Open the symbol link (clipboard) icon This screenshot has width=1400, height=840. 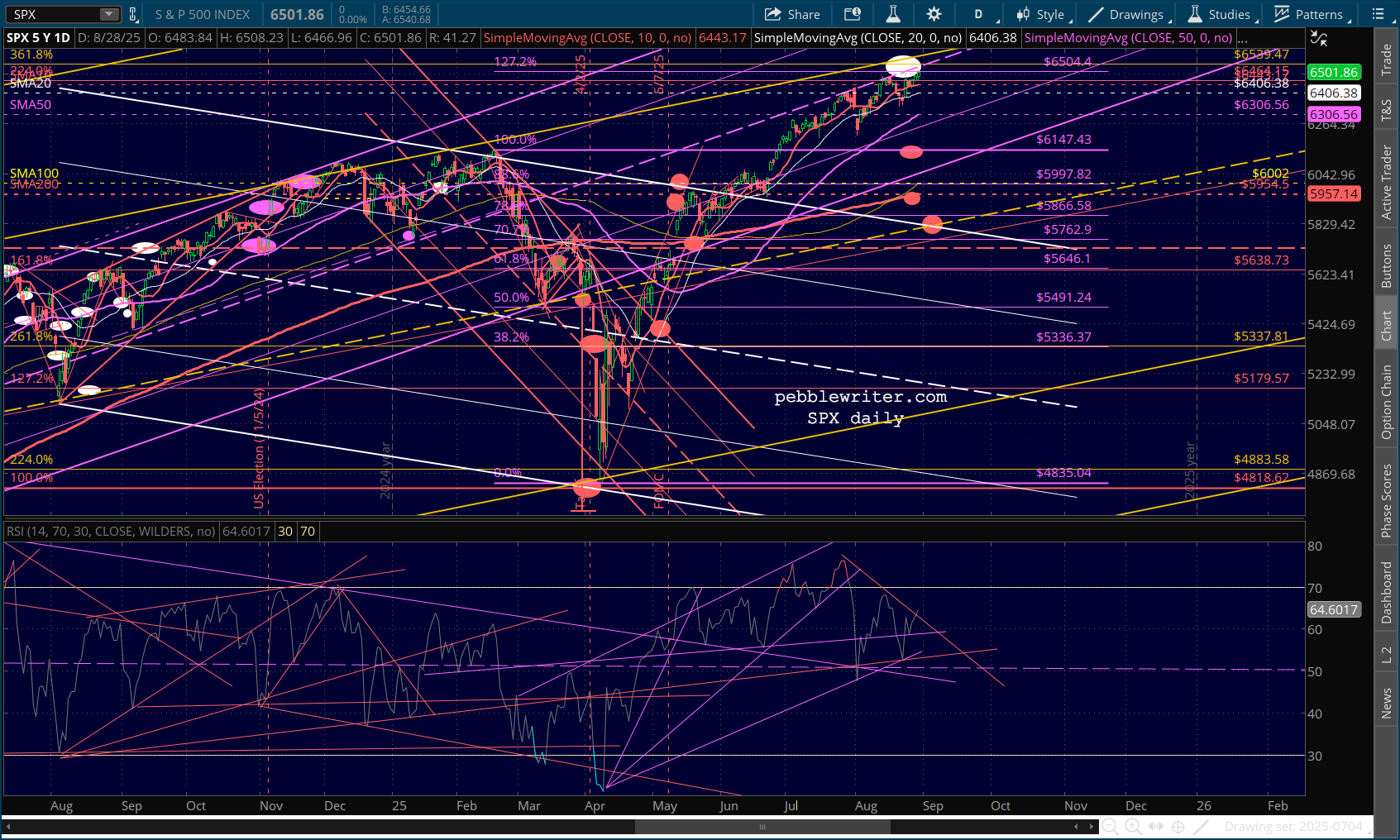[x=132, y=14]
